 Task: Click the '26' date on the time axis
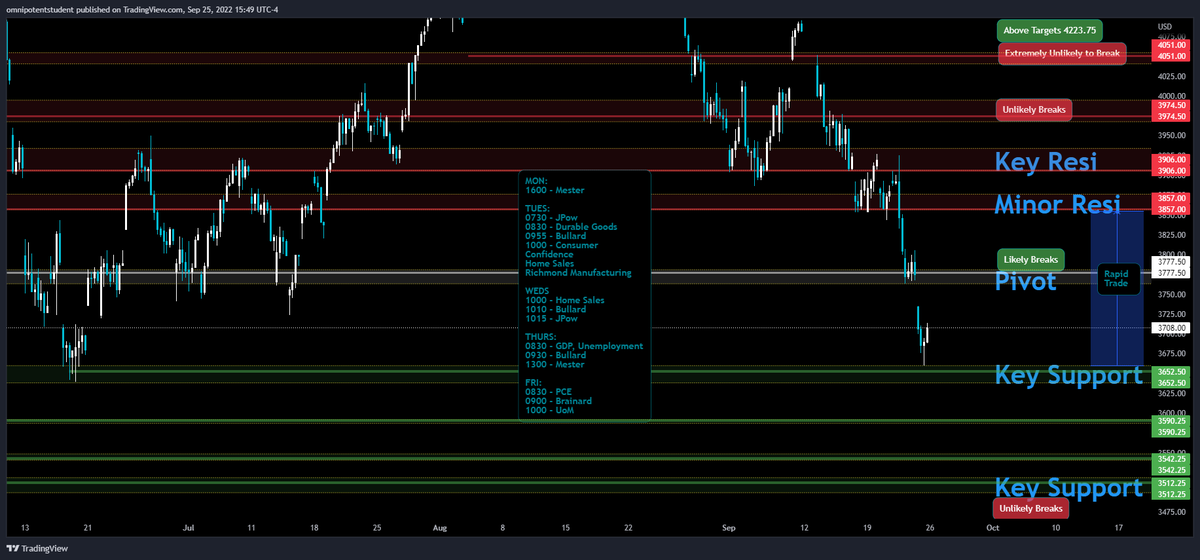pyautogui.click(x=930, y=526)
